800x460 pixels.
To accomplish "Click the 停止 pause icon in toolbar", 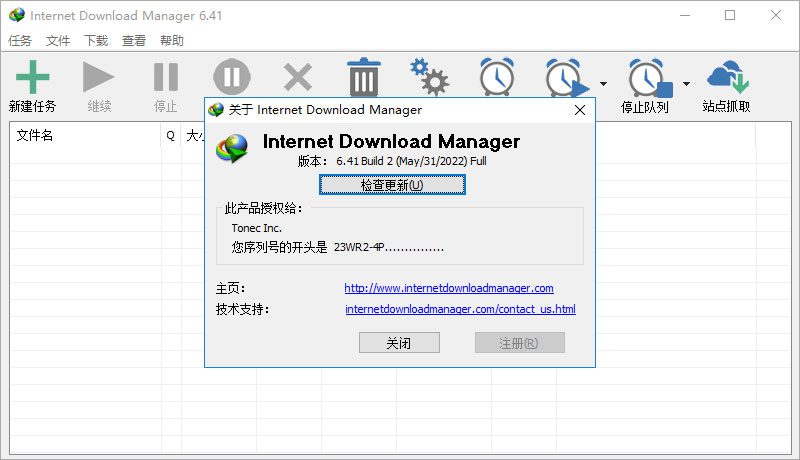I will point(165,79).
